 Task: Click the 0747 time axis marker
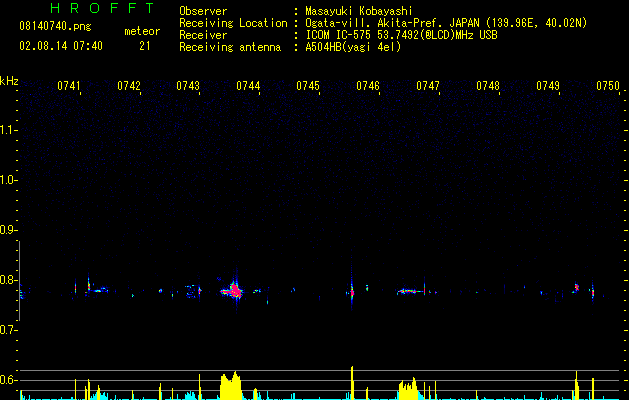click(x=428, y=85)
